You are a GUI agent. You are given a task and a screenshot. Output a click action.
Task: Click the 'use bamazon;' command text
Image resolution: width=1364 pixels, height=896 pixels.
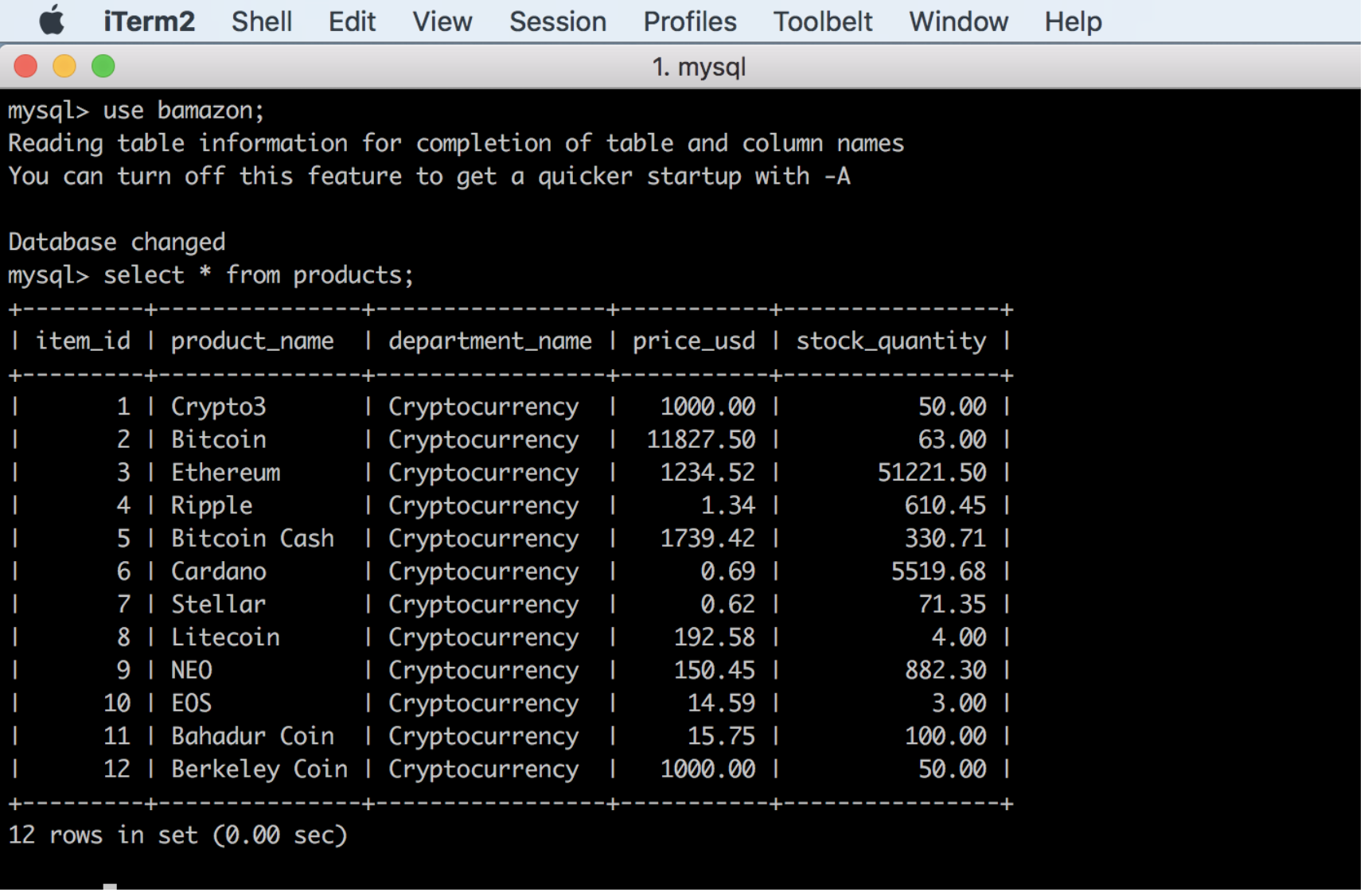point(184,111)
